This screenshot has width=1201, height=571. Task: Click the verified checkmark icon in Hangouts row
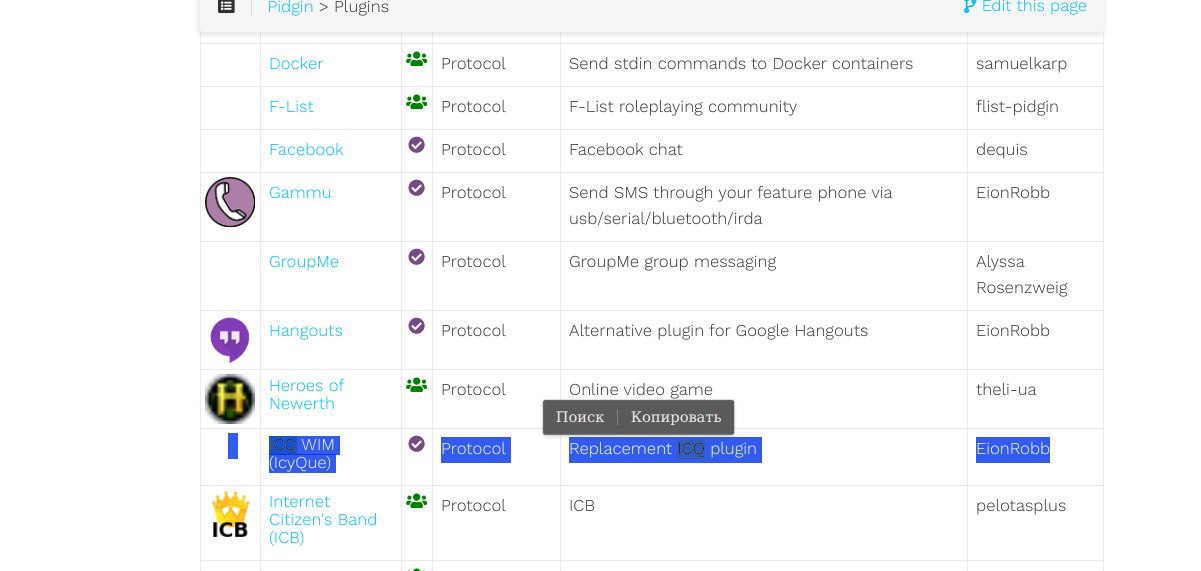417,326
